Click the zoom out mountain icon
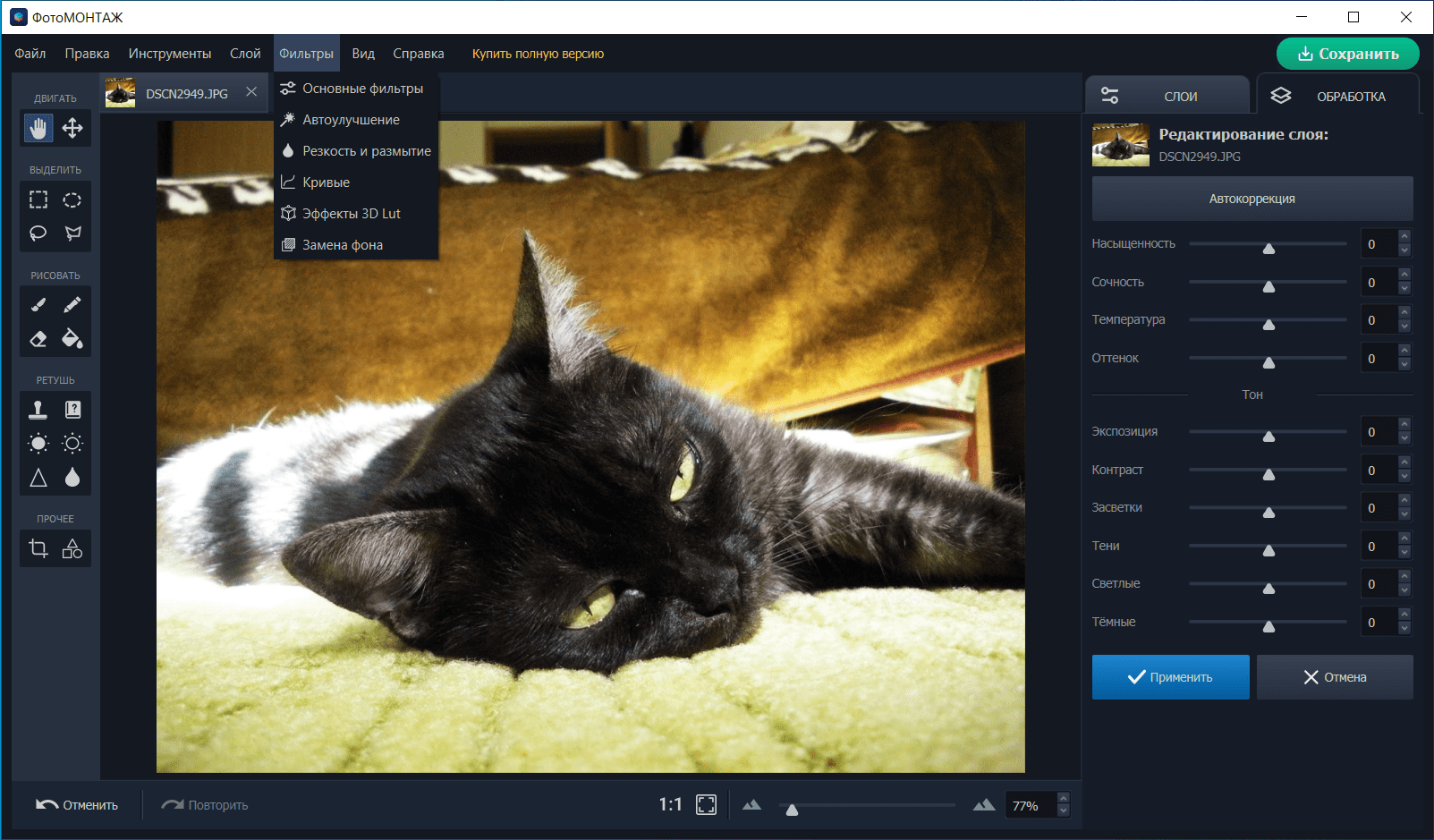The height and width of the screenshot is (840, 1434). click(751, 805)
